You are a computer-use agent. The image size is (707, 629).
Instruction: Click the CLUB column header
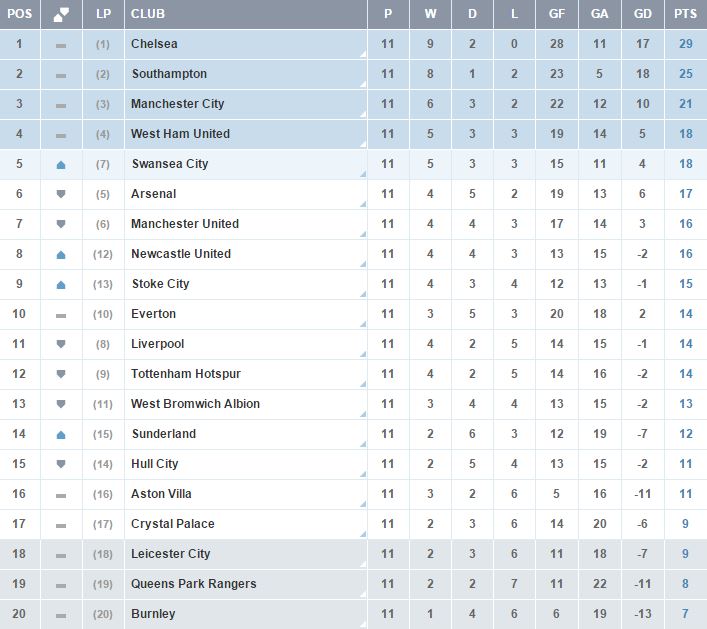coord(148,14)
